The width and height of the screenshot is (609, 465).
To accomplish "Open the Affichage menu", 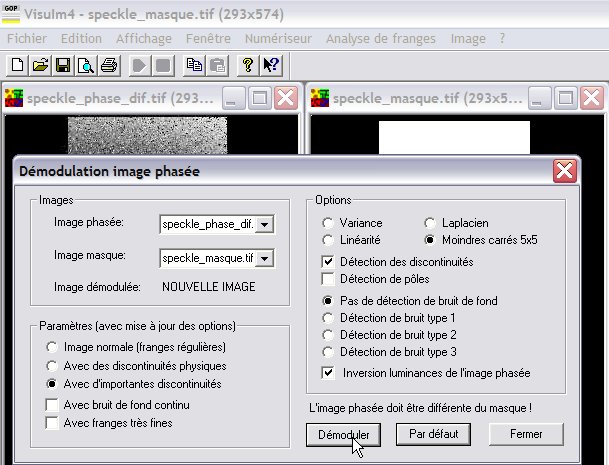I will pyautogui.click(x=144, y=38).
